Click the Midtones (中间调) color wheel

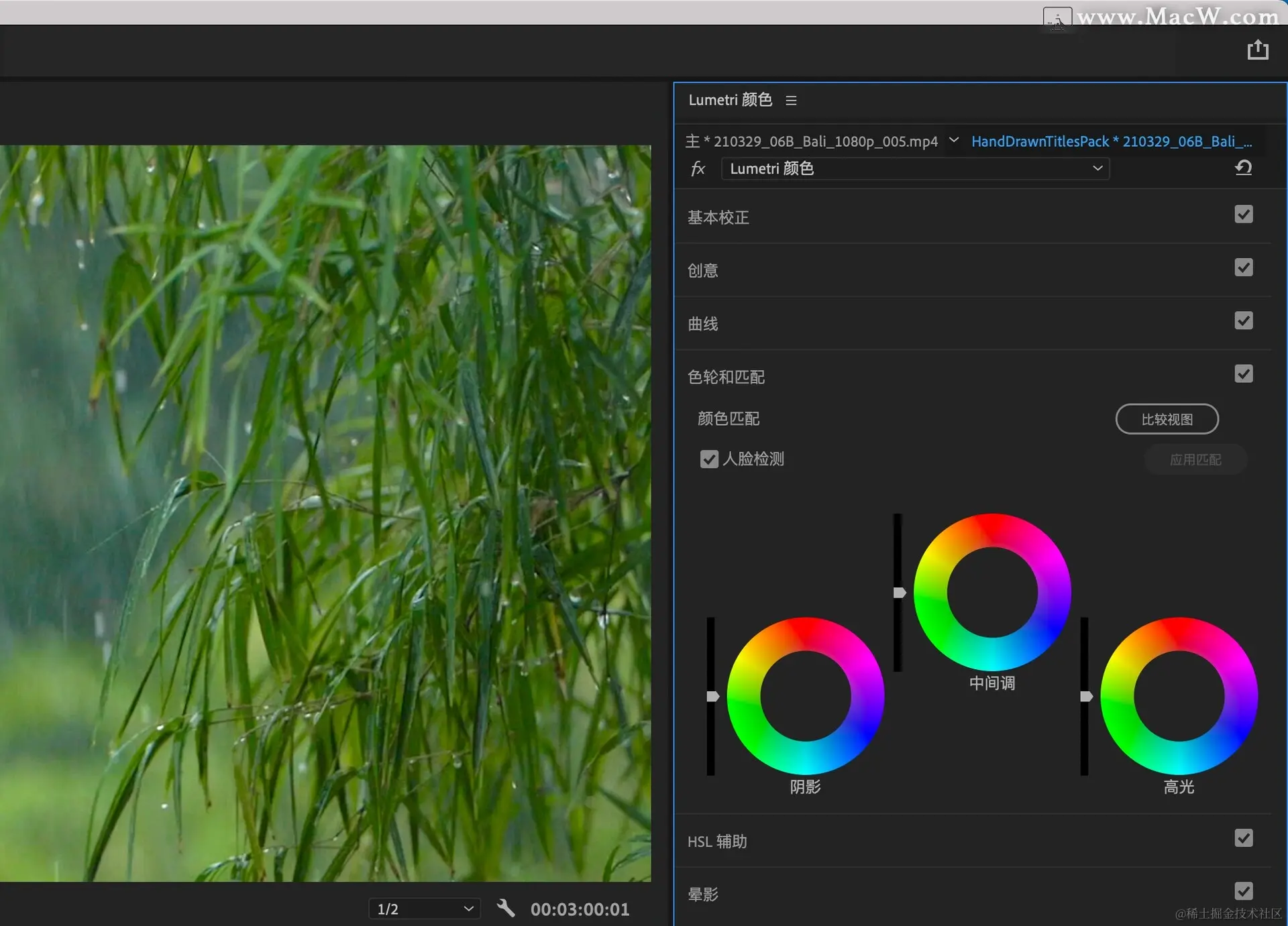991,592
